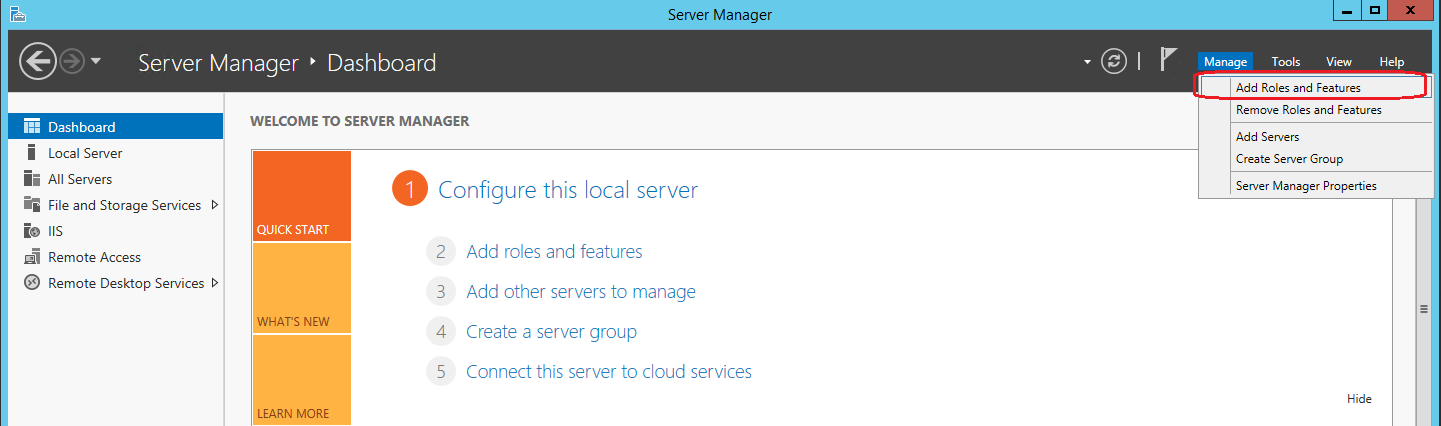This screenshot has height=426, width=1441.
Task: Click the forward navigation arrow
Action: point(71,62)
